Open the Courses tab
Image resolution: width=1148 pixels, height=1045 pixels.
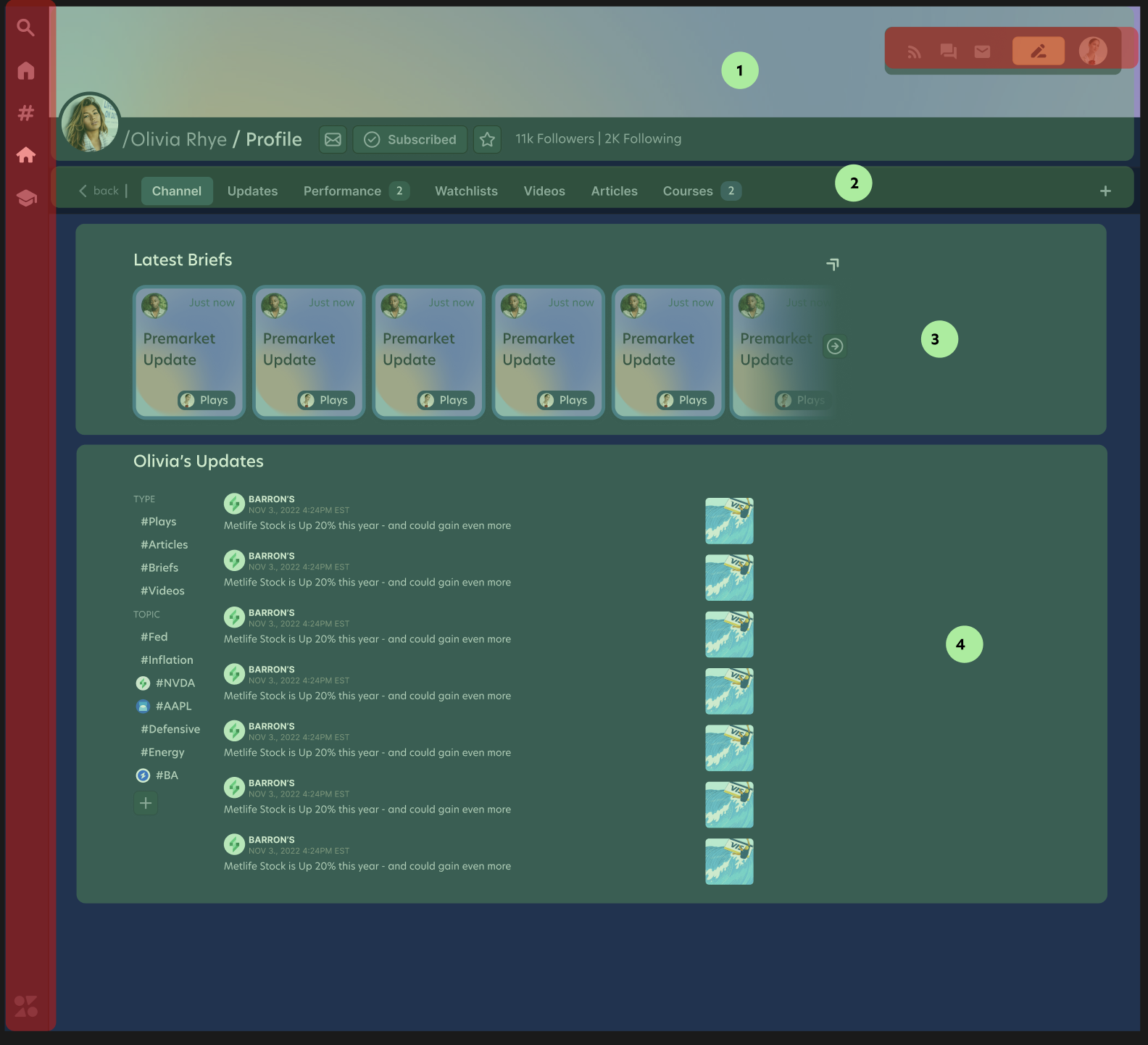pos(702,191)
